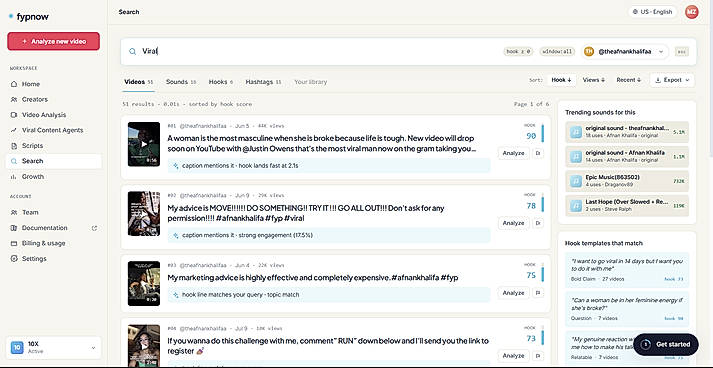Click the 'strong engagement (17.5%)' insight

(x=329, y=236)
